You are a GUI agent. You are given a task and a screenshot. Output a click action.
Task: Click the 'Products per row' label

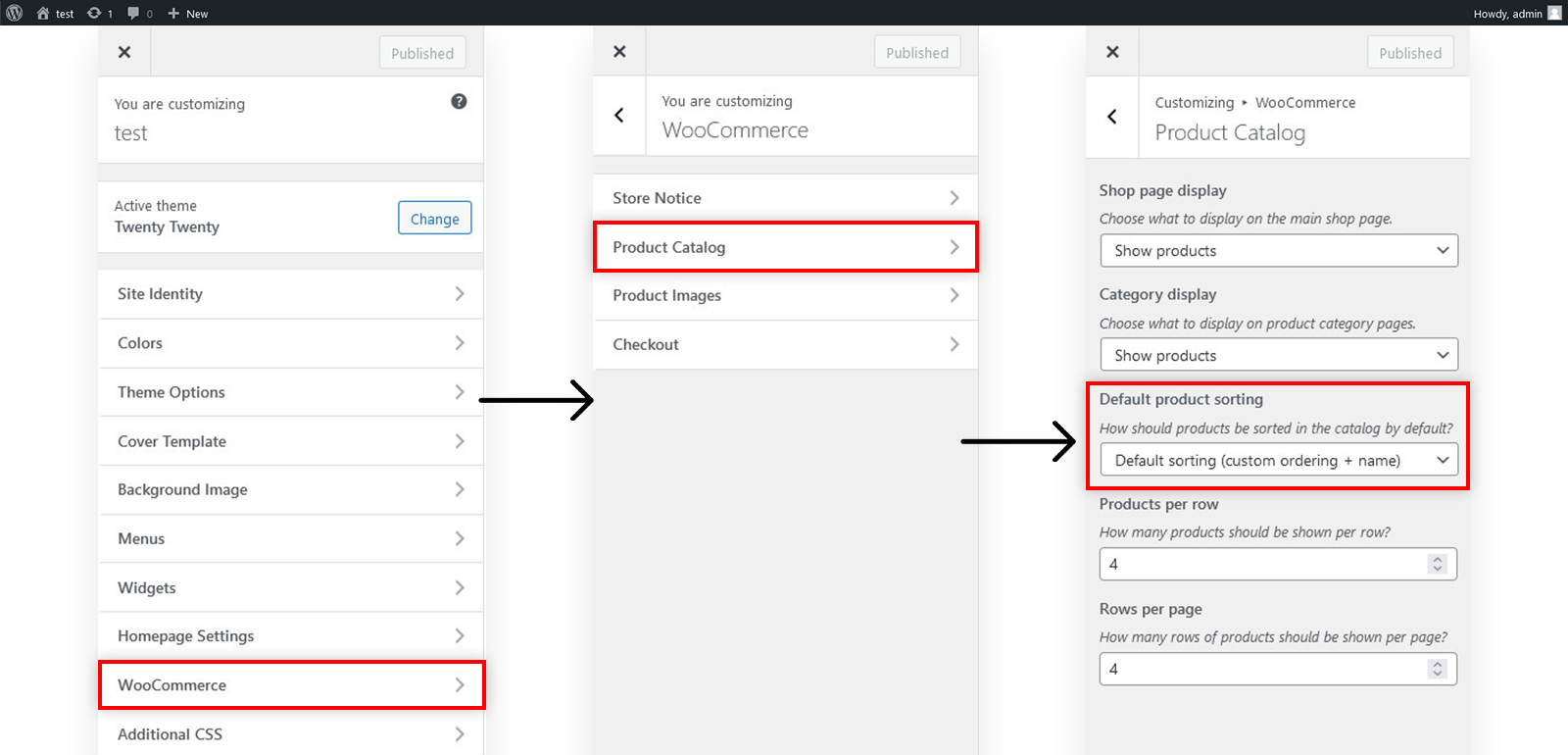coord(1158,504)
